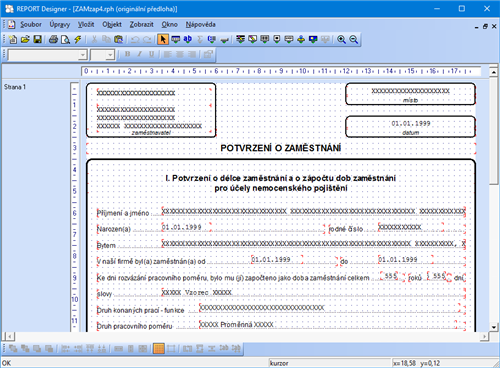The height and width of the screenshot is (368, 500).
Task: Click the blue picture insert icon
Action: point(313,39)
